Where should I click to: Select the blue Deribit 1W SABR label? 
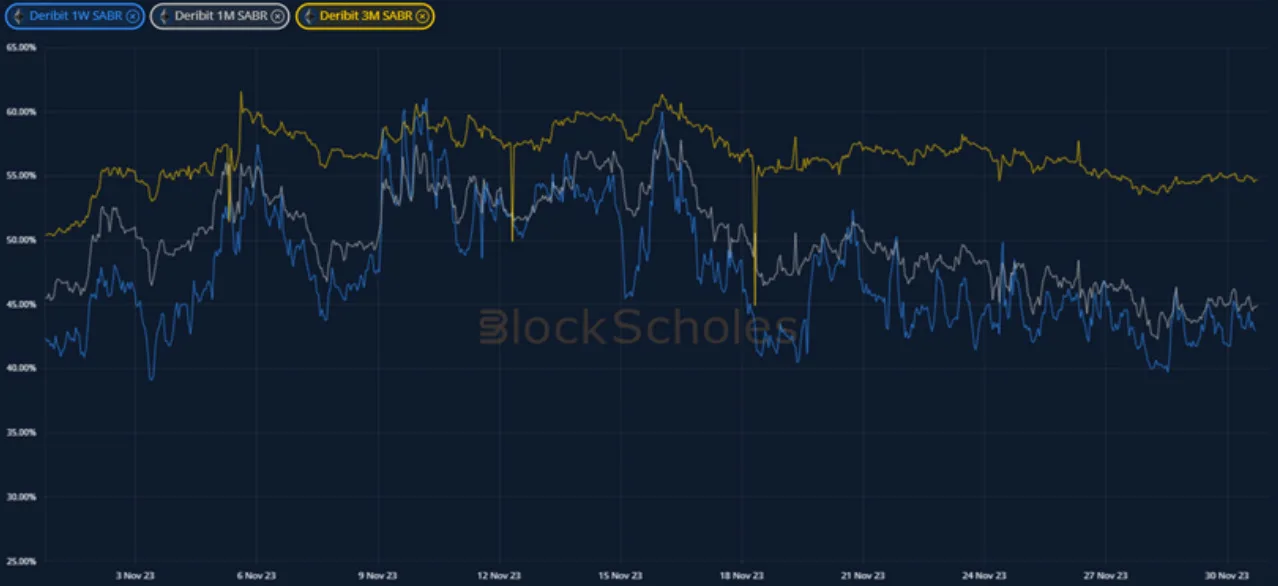(x=76, y=16)
